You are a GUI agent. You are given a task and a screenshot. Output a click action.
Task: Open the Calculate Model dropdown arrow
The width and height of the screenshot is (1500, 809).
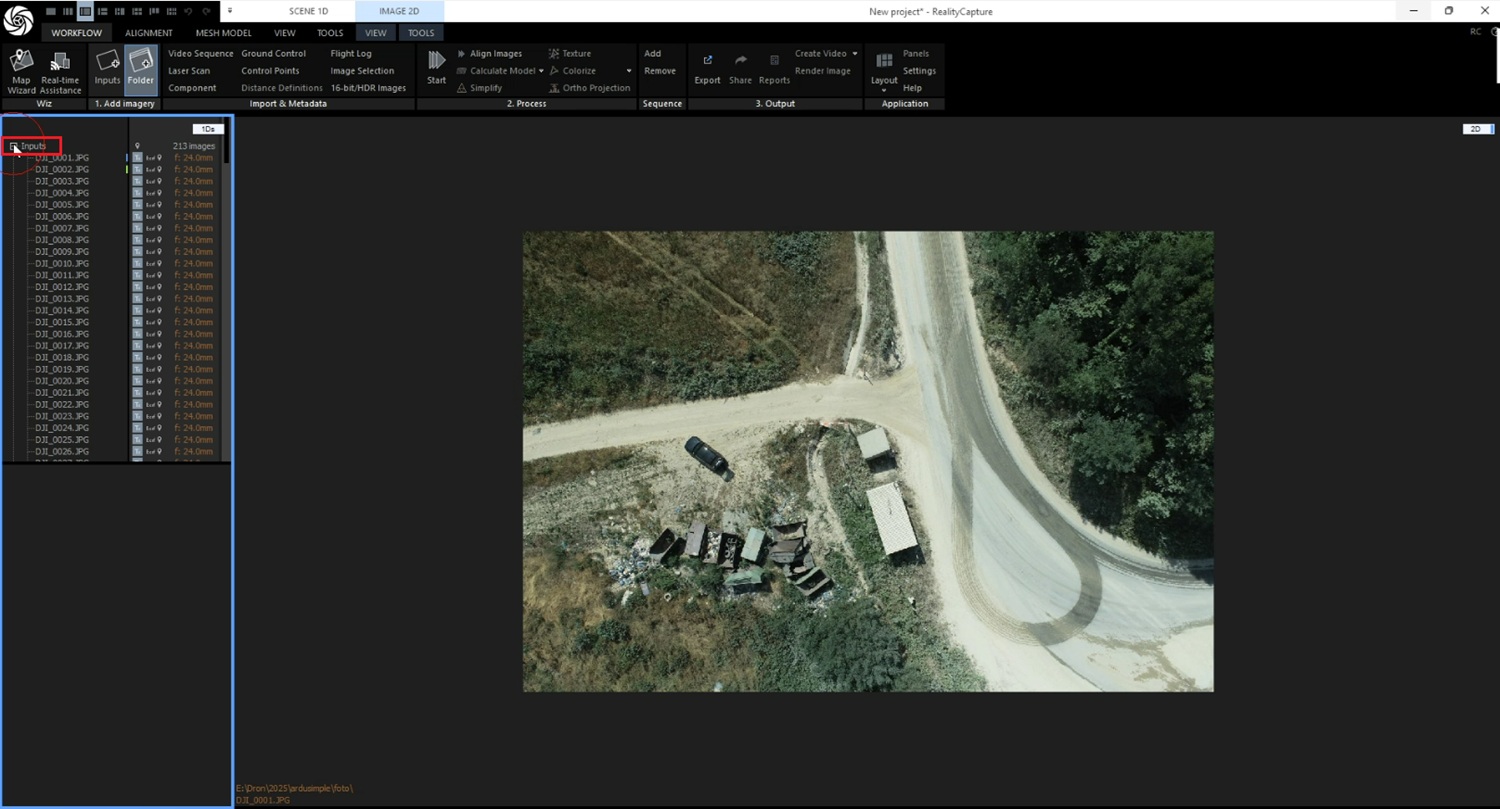click(x=541, y=71)
